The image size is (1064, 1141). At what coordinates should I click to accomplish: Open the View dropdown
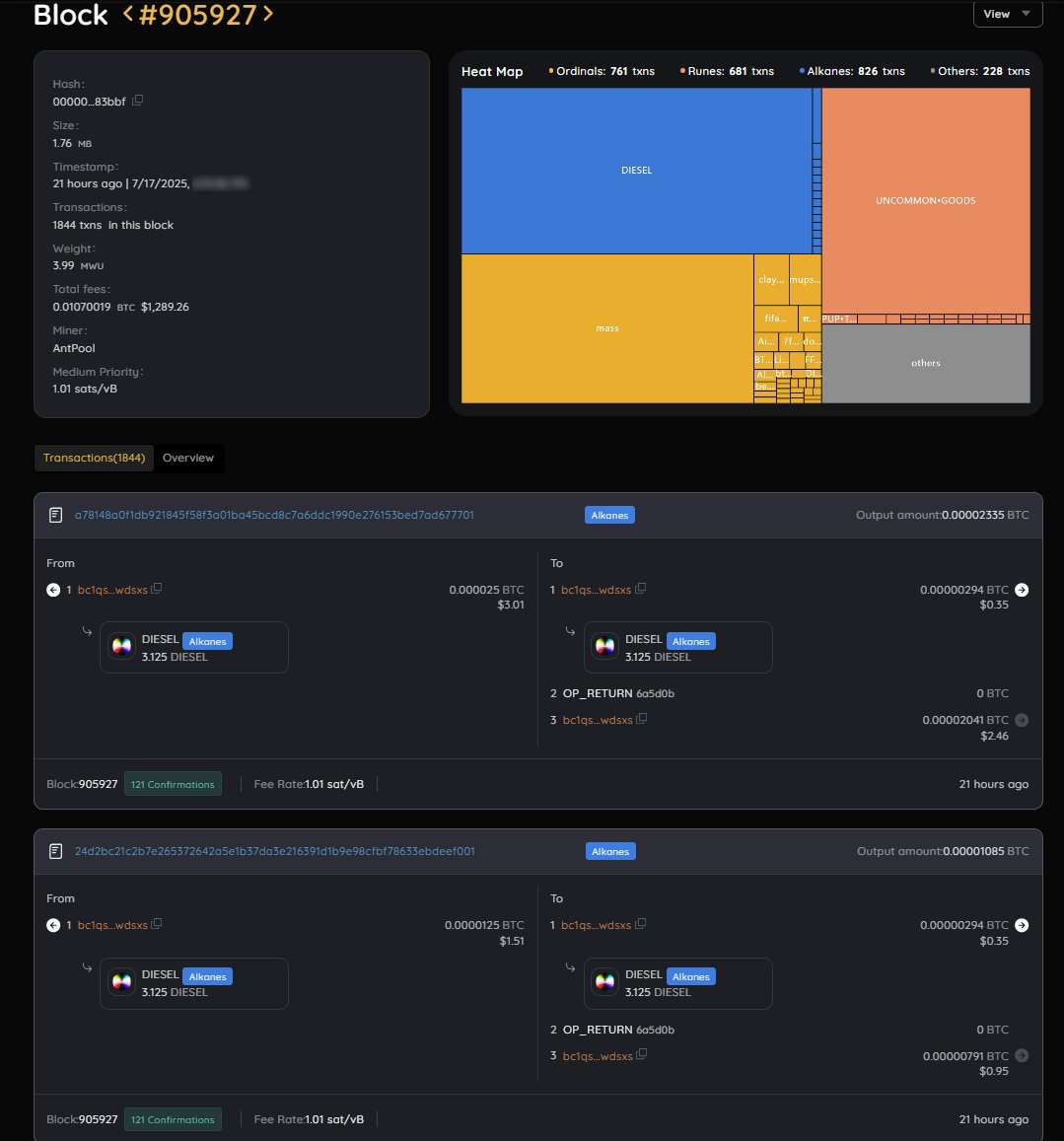click(x=1007, y=14)
